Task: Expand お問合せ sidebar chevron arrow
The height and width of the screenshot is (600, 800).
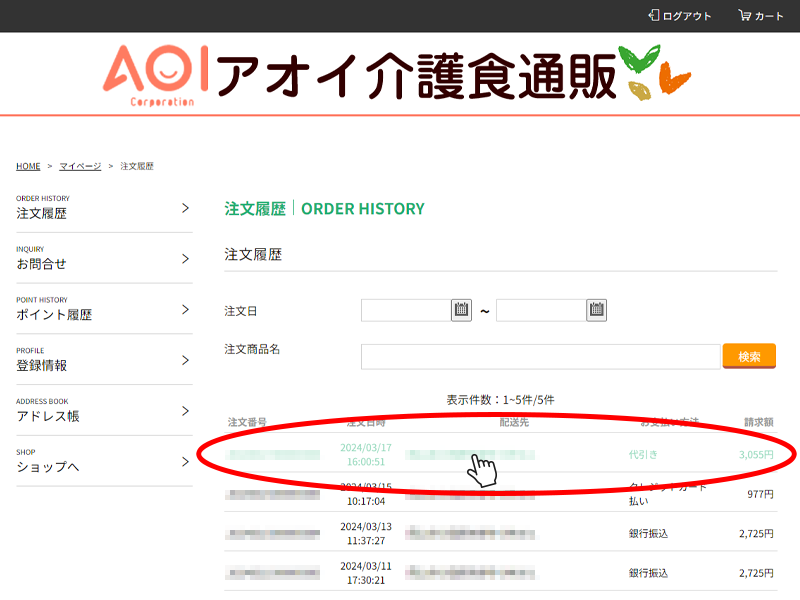Action: coord(185,259)
